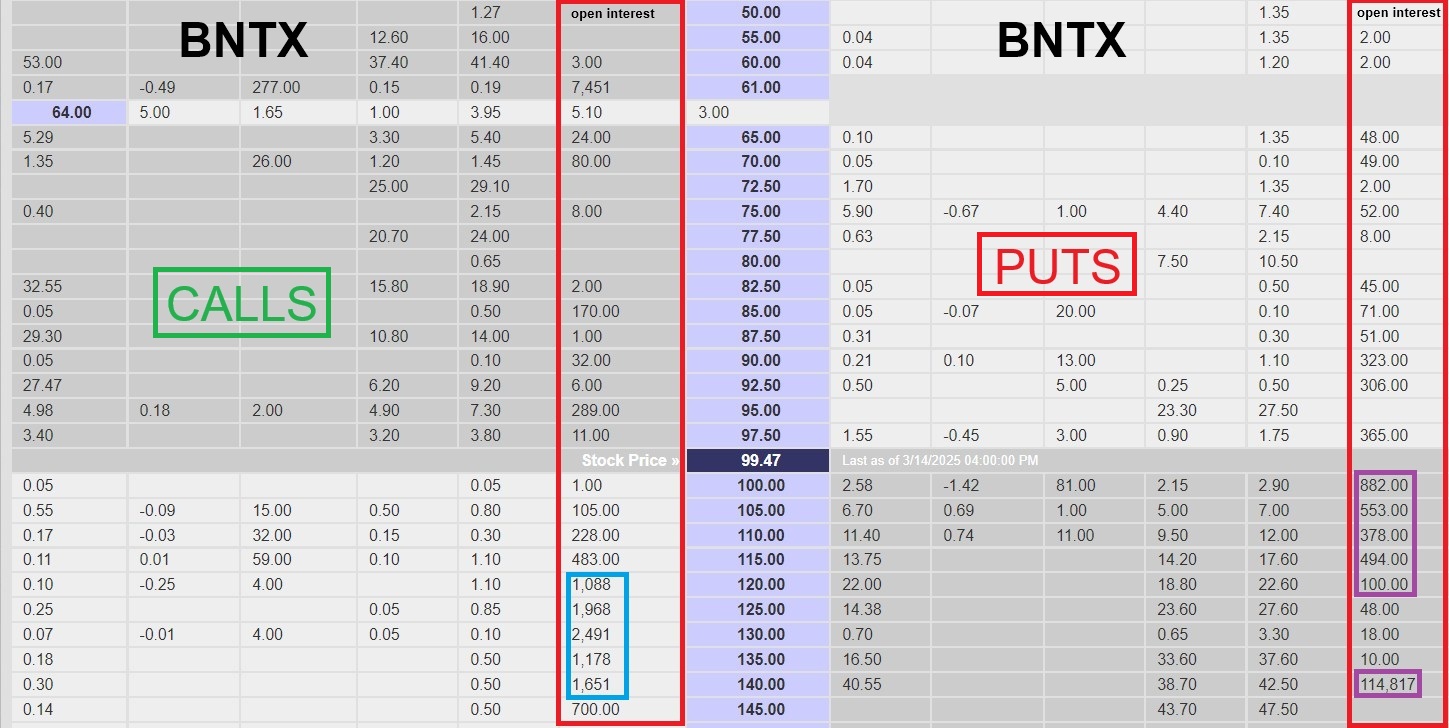1449x728 pixels.
Task: Click put open interest 494.00
Action: coord(1384,559)
